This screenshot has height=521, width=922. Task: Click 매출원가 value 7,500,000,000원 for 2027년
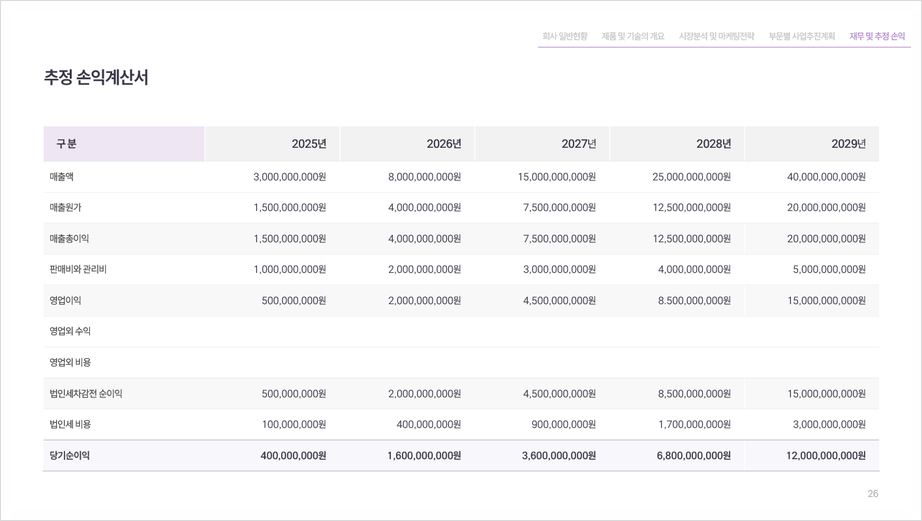(x=559, y=208)
